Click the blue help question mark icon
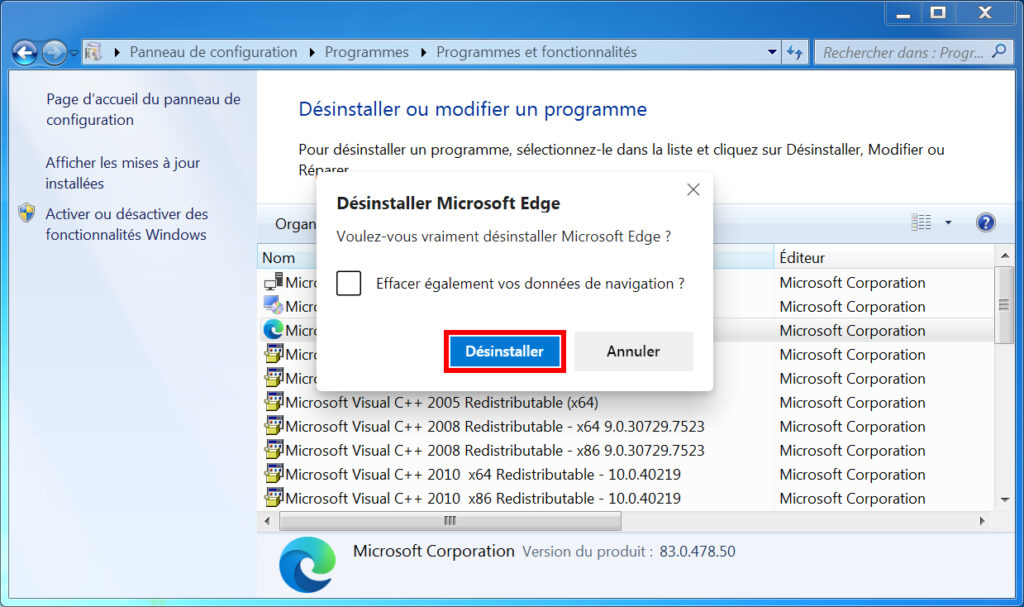The height and width of the screenshot is (607, 1024). point(985,223)
